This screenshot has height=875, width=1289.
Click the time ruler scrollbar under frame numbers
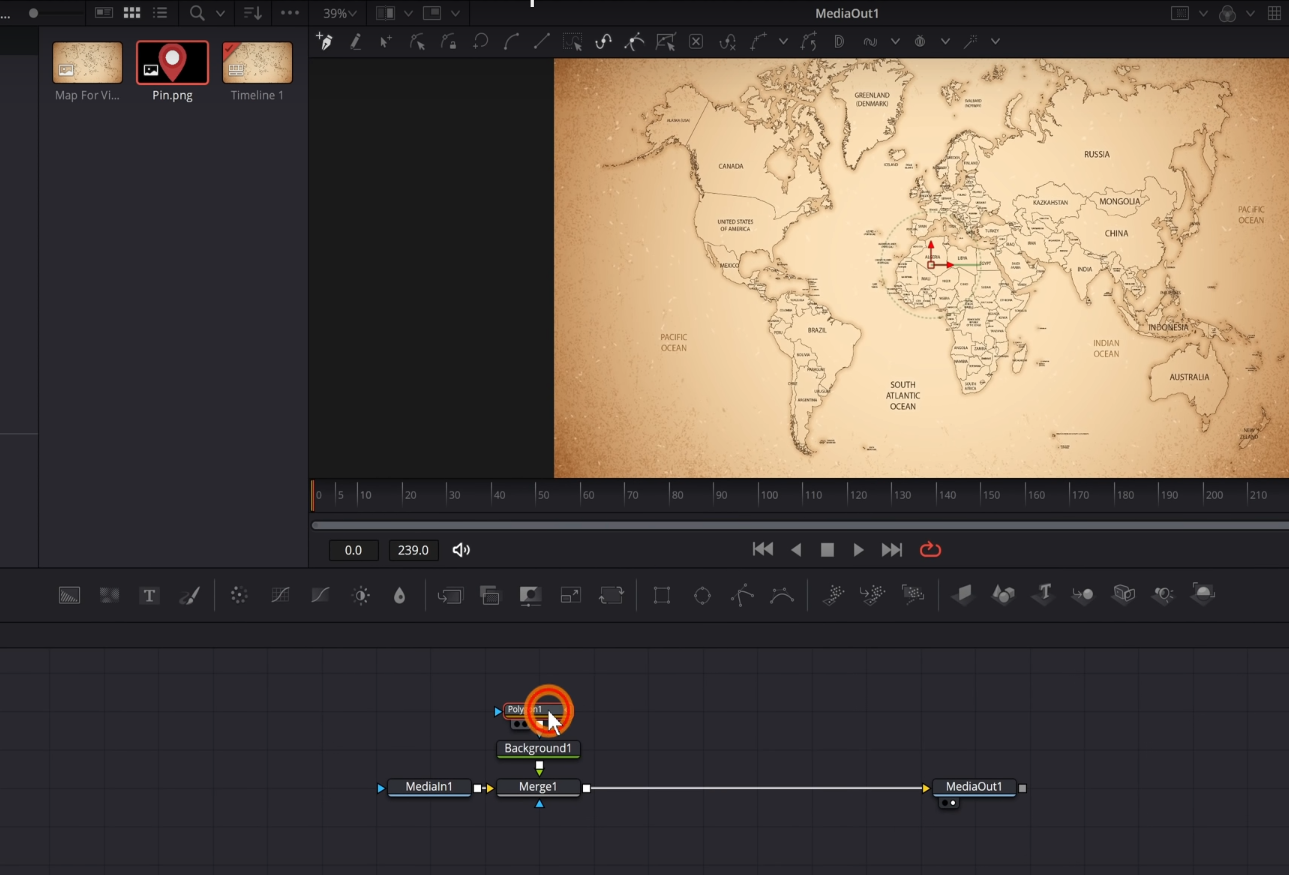(800, 525)
